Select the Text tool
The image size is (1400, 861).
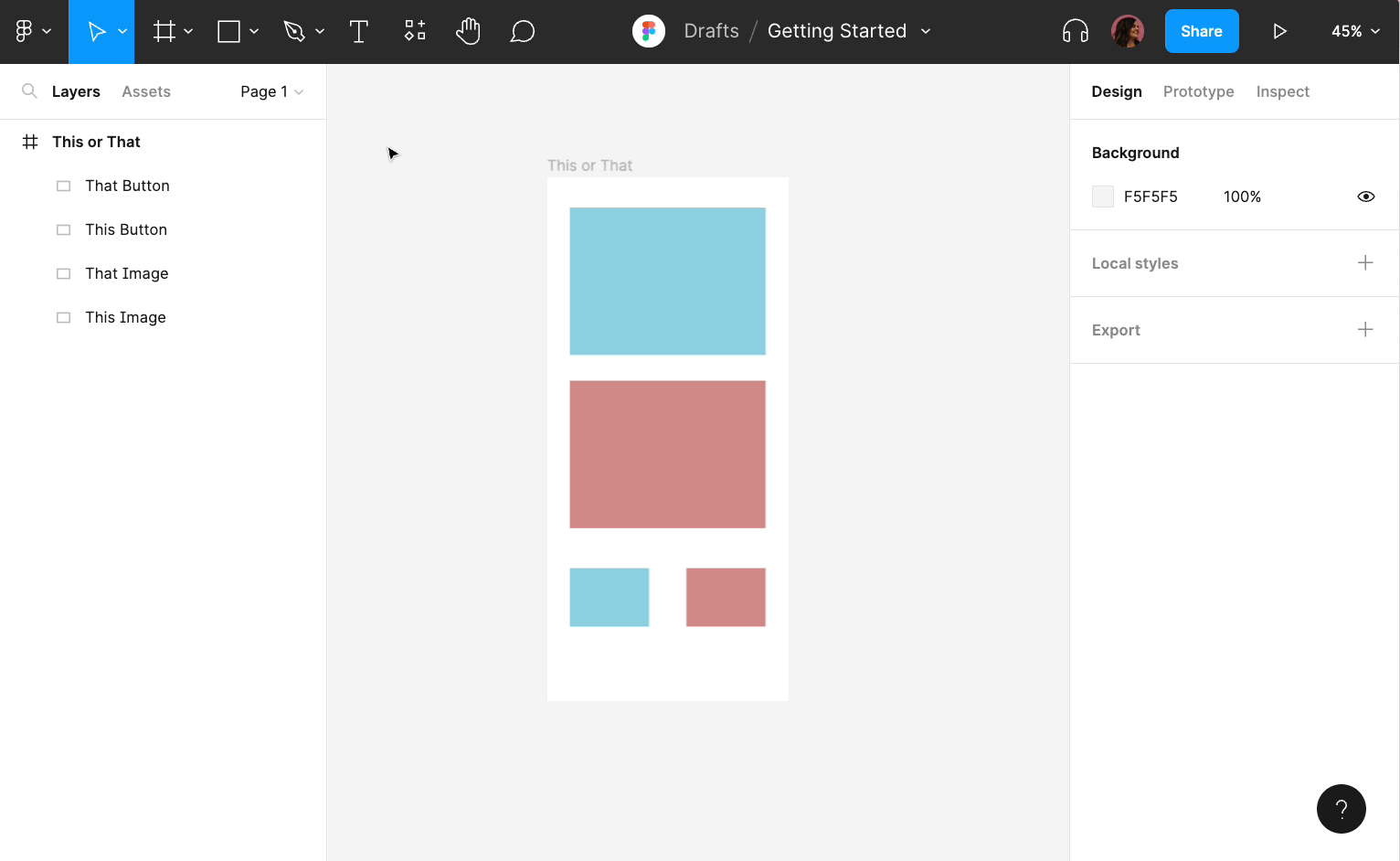[359, 31]
